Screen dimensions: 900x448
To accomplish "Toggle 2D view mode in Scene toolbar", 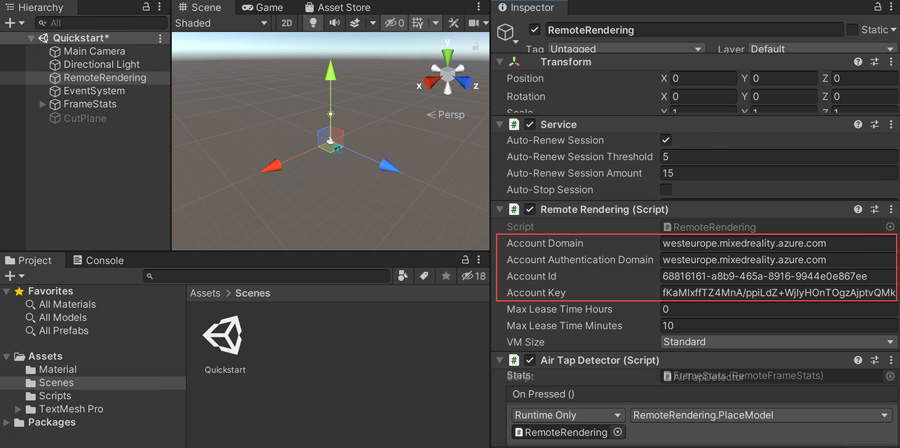I will (x=287, y=23).
